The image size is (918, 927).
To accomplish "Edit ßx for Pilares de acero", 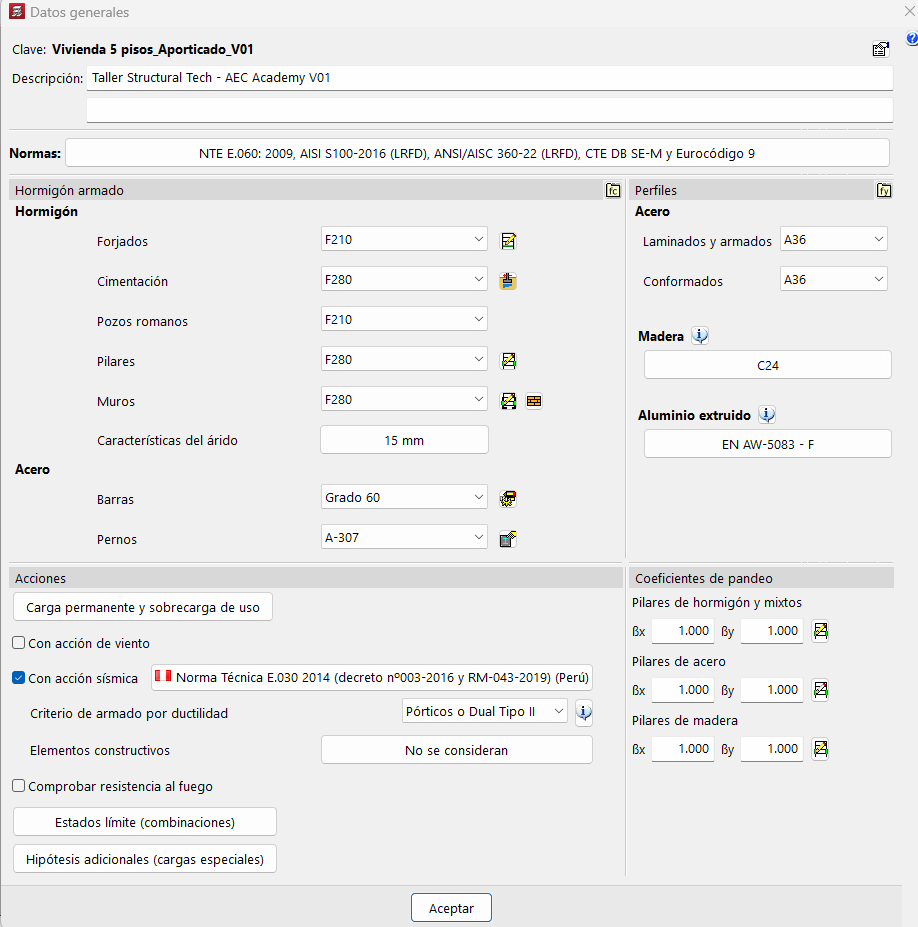I will pyautogui.click(x=682, y=690).
